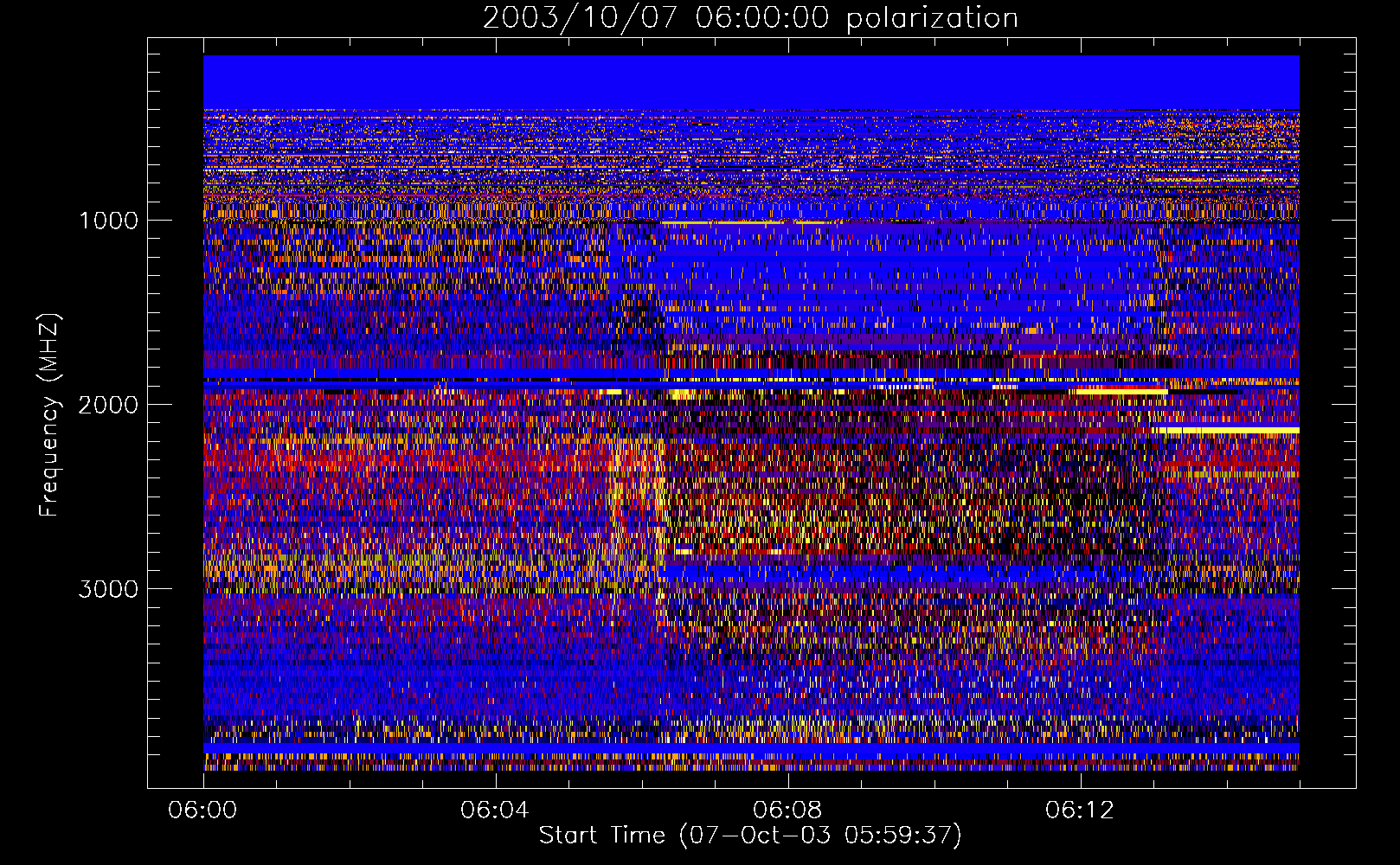Click the 3000 frequency tick label
This screenshot has width=1400, height=865.
click(x=108, y=589)
